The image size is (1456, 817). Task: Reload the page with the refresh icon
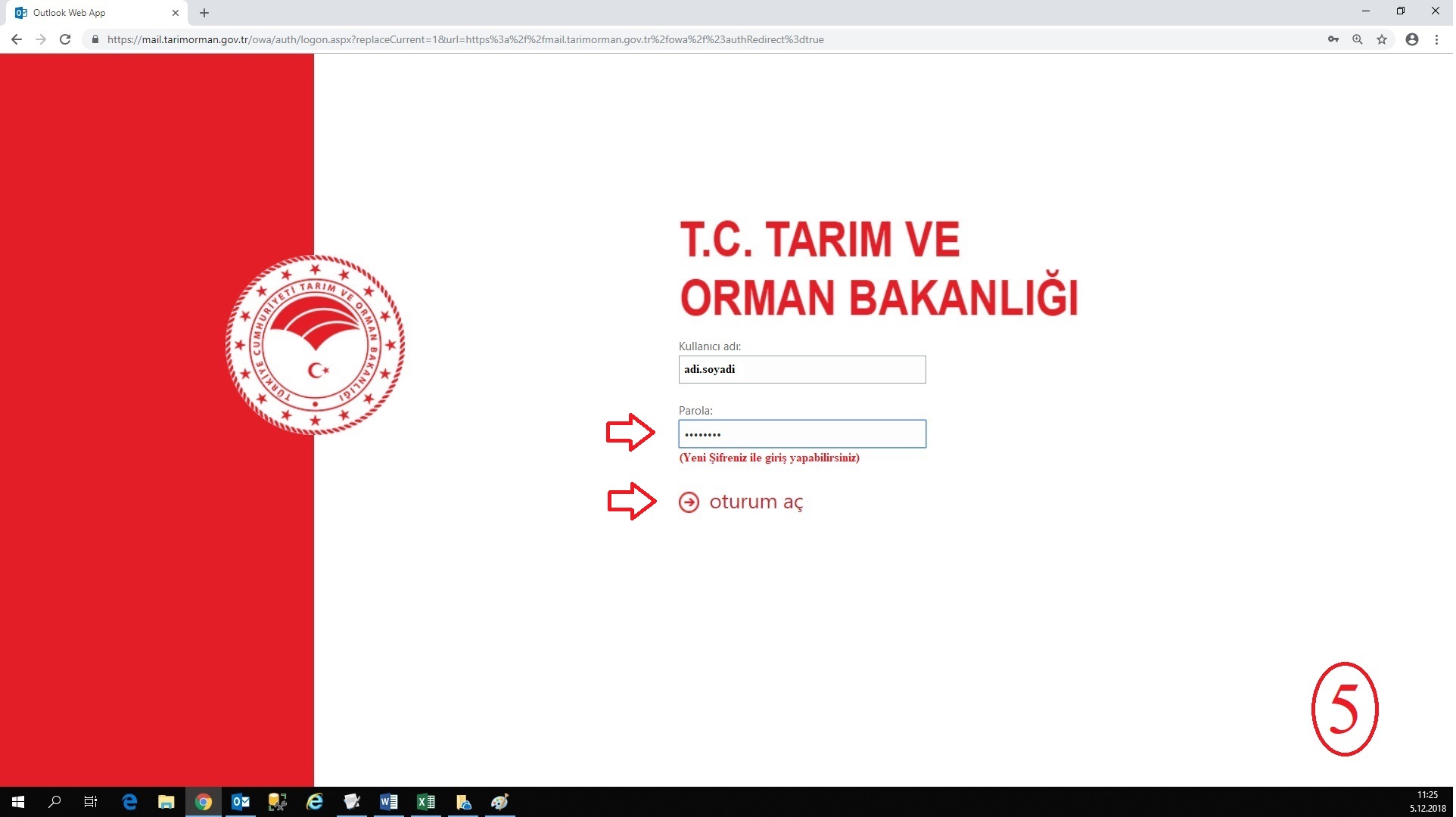(x=65, y=39)
